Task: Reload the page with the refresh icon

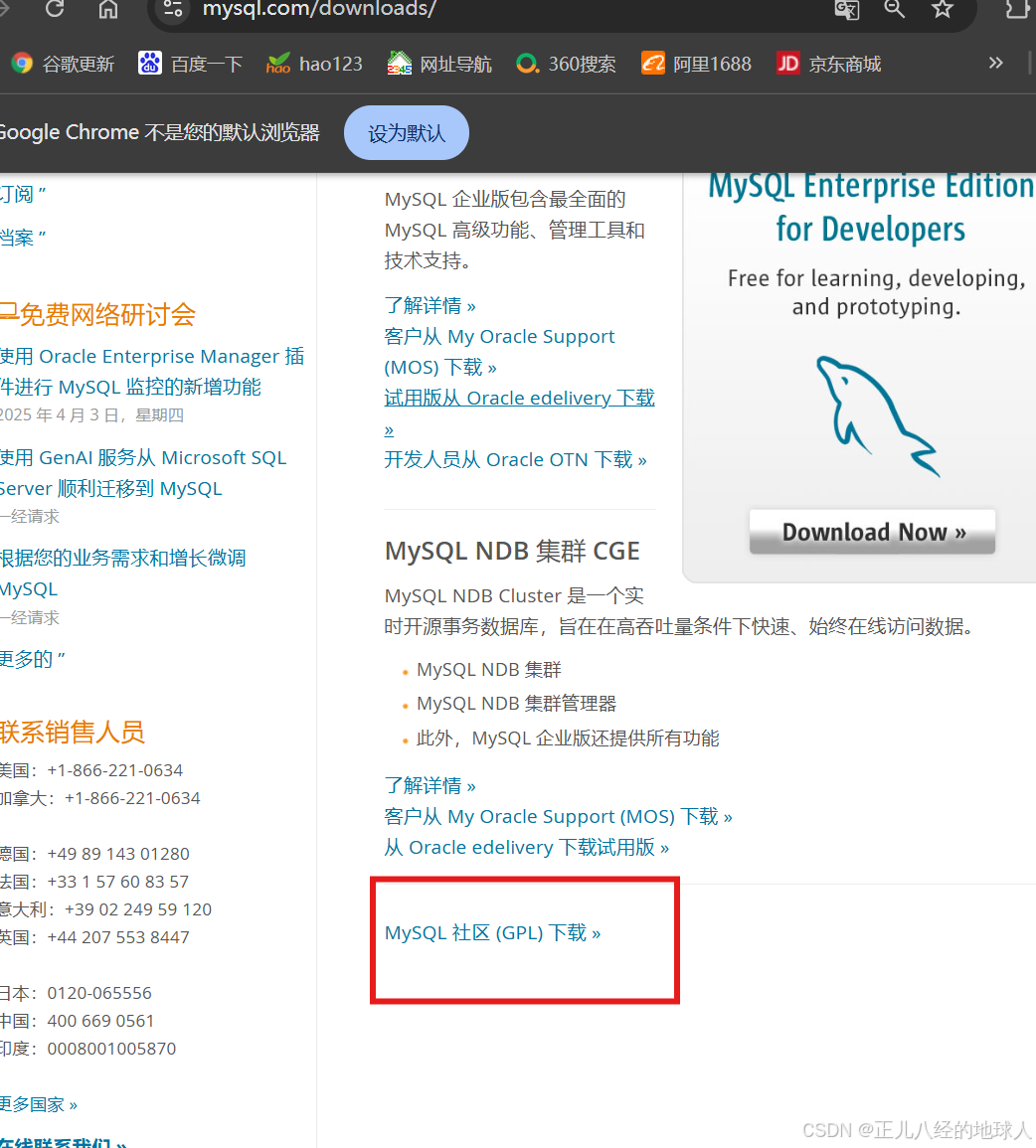Action: pyautogui.click(x=55, y=9)
